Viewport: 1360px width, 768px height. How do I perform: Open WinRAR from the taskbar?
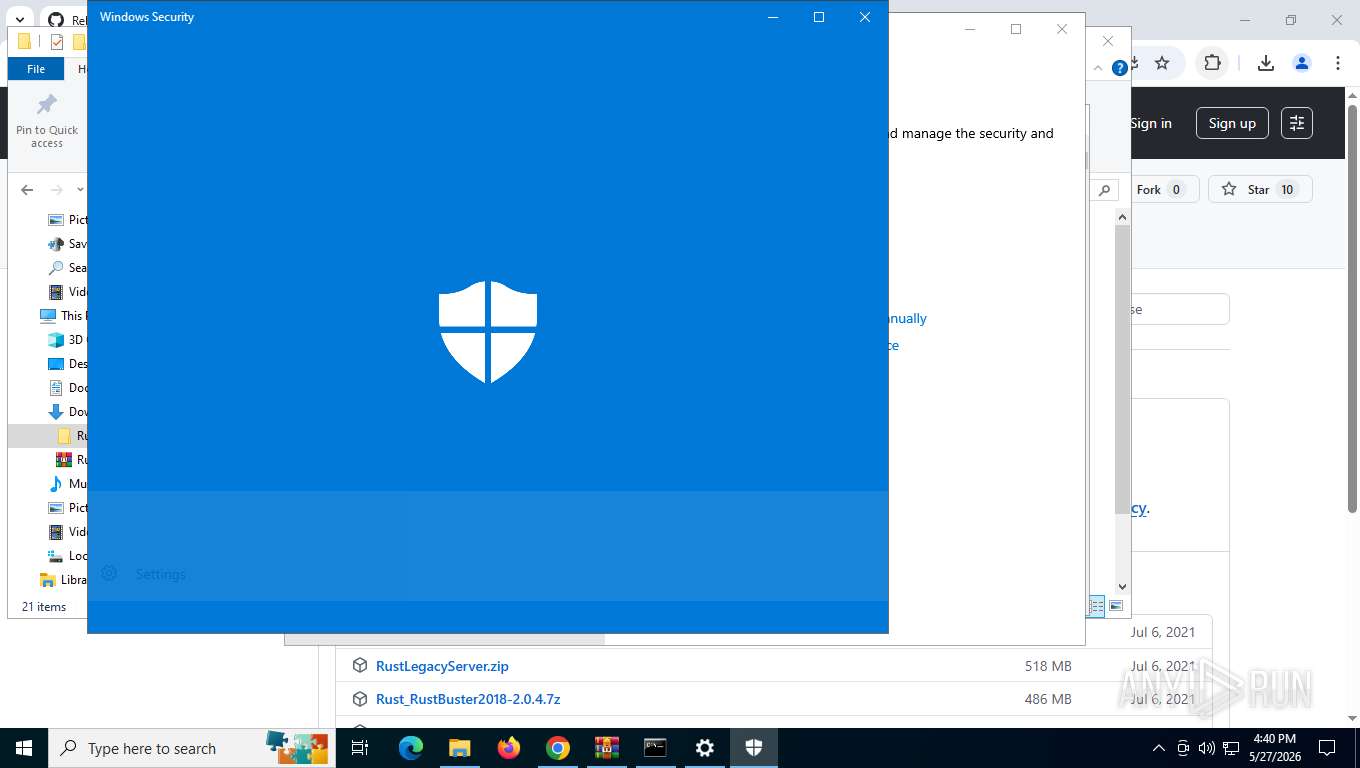606,748
